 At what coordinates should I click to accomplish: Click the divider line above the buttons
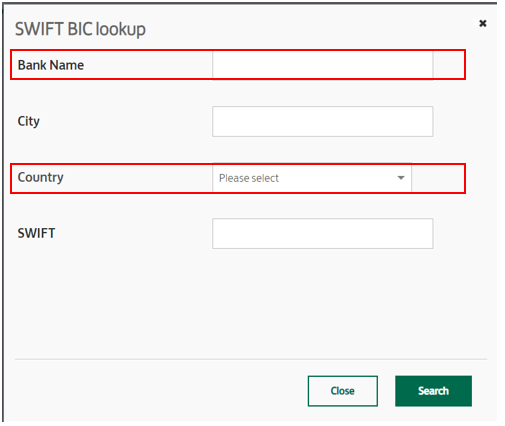point(251,359)
